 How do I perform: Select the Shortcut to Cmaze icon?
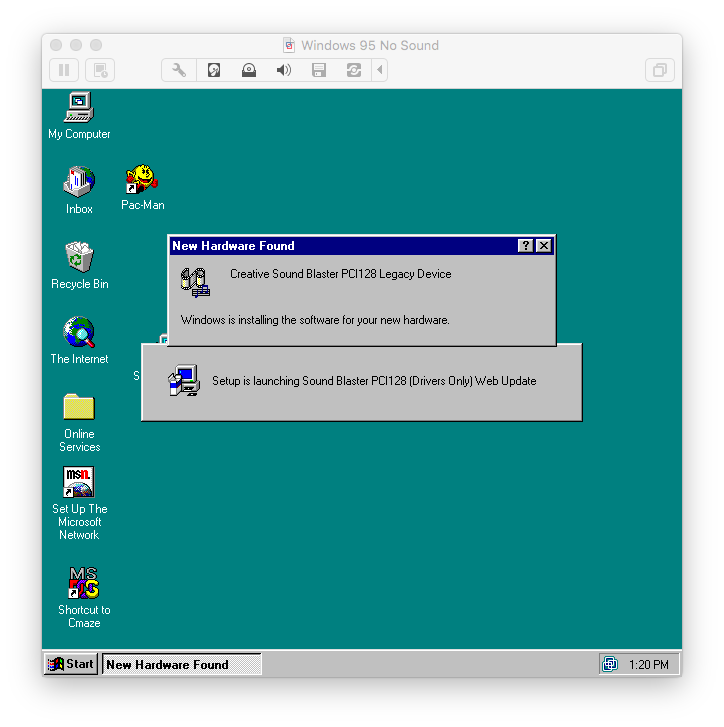click(83, 583)
